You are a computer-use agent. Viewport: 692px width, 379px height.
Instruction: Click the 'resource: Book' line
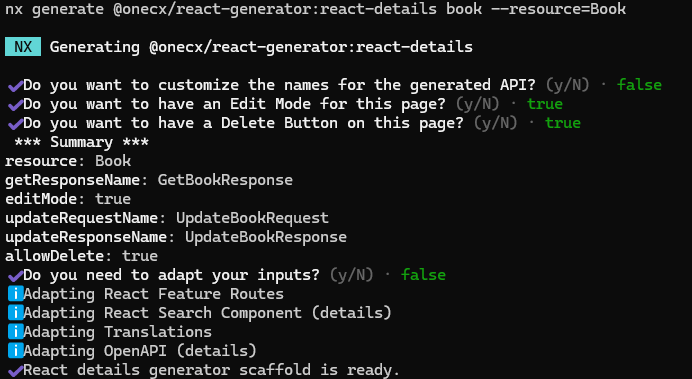point(68,161)
